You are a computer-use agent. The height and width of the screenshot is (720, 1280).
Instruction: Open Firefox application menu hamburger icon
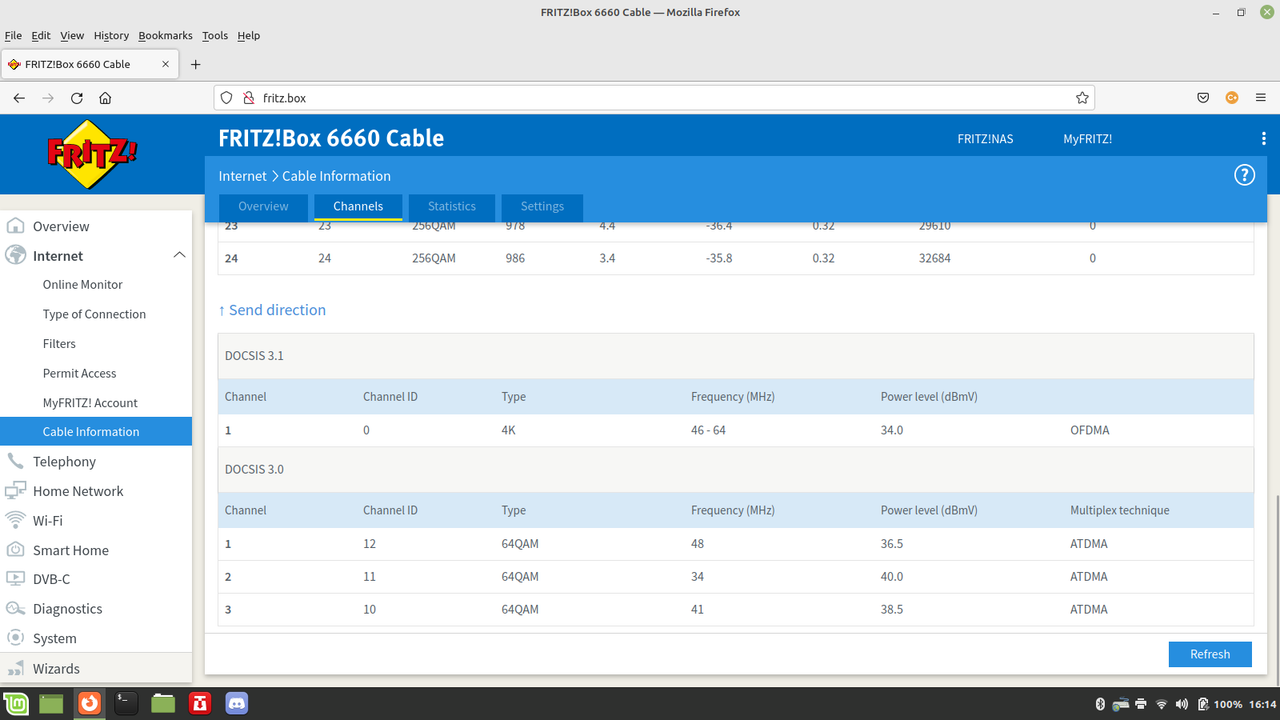tap(1260, 98)
